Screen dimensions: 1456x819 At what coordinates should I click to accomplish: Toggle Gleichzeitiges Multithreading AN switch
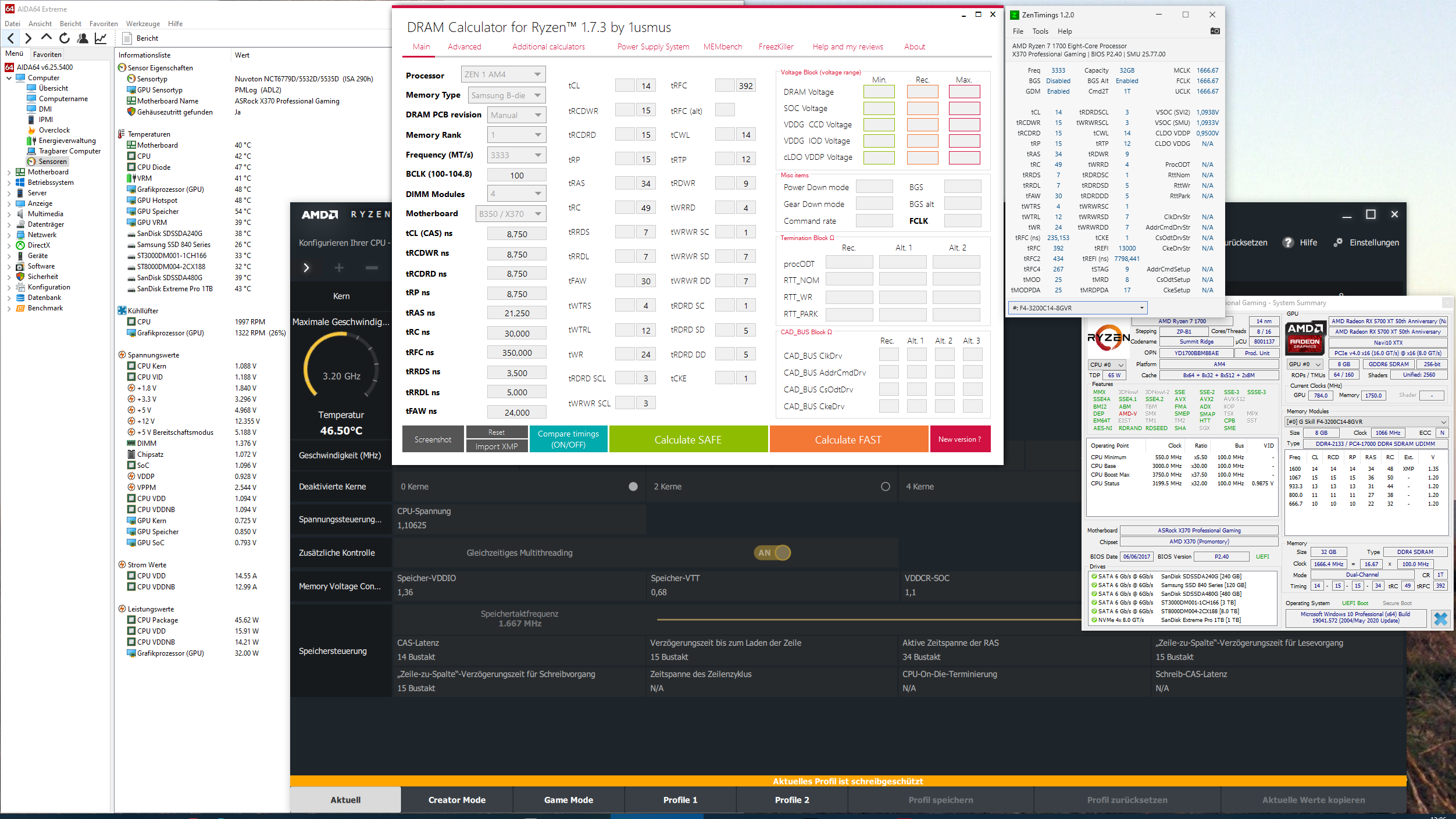coord(773,553)
